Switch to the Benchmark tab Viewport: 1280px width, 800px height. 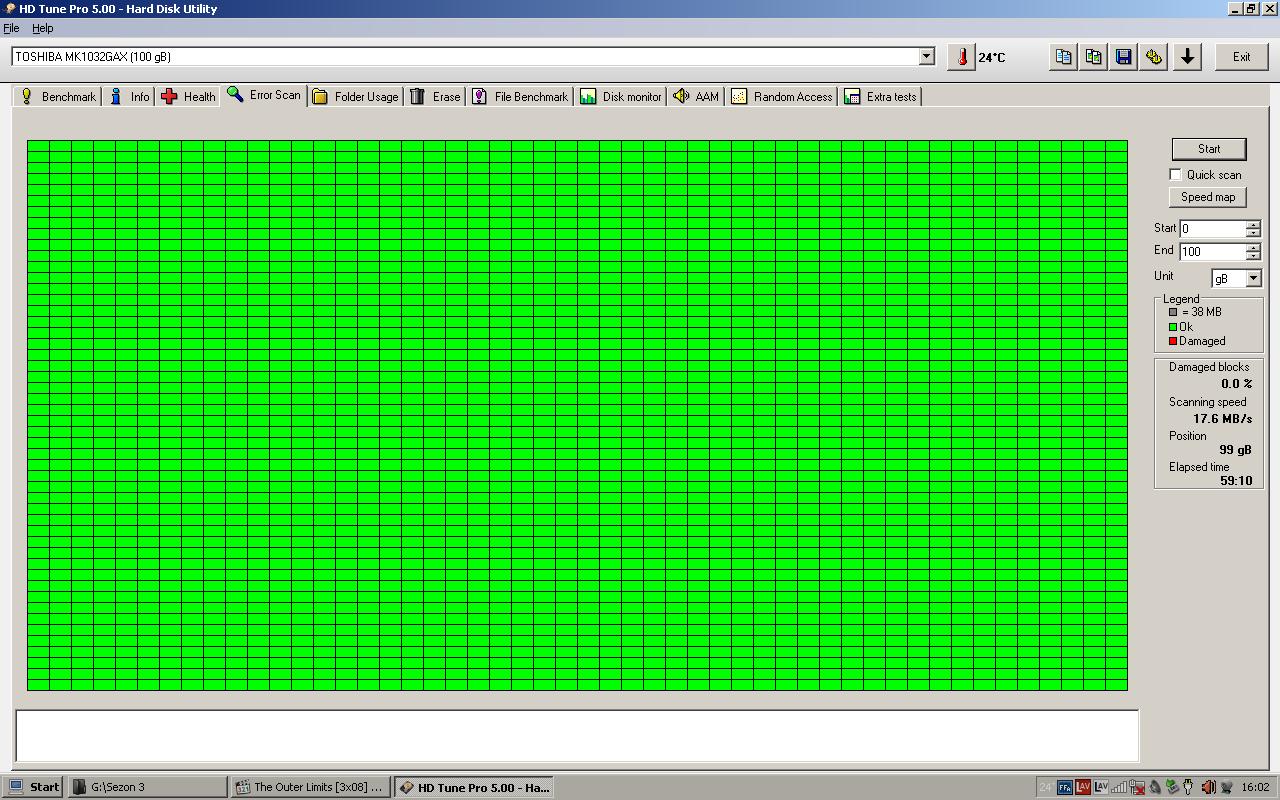(58, 96)
